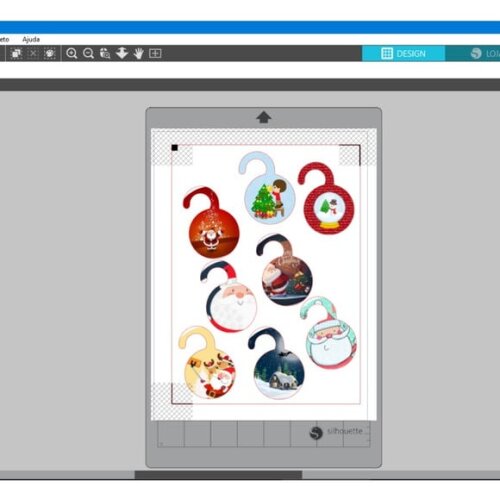Screen dimensions: 500x487
Task: Click the Fit to Page icon
Action: coord(155,53)
